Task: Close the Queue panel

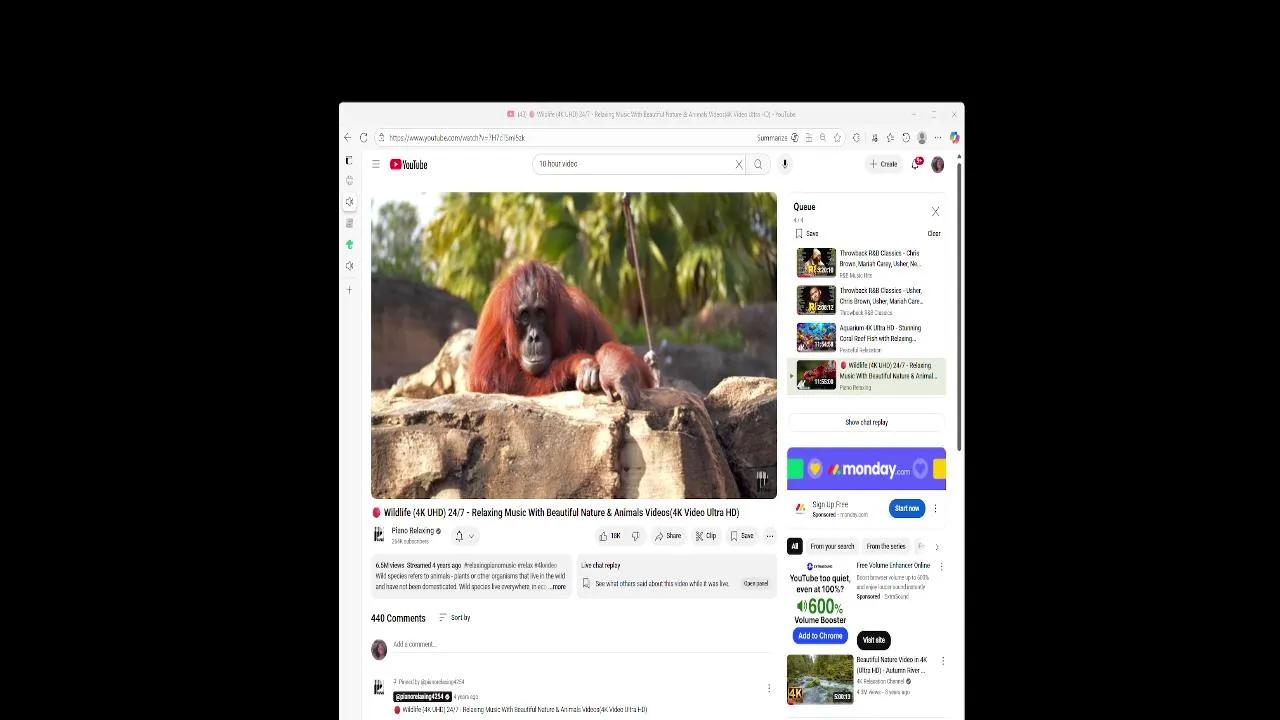Action: (x=935, y=212)
